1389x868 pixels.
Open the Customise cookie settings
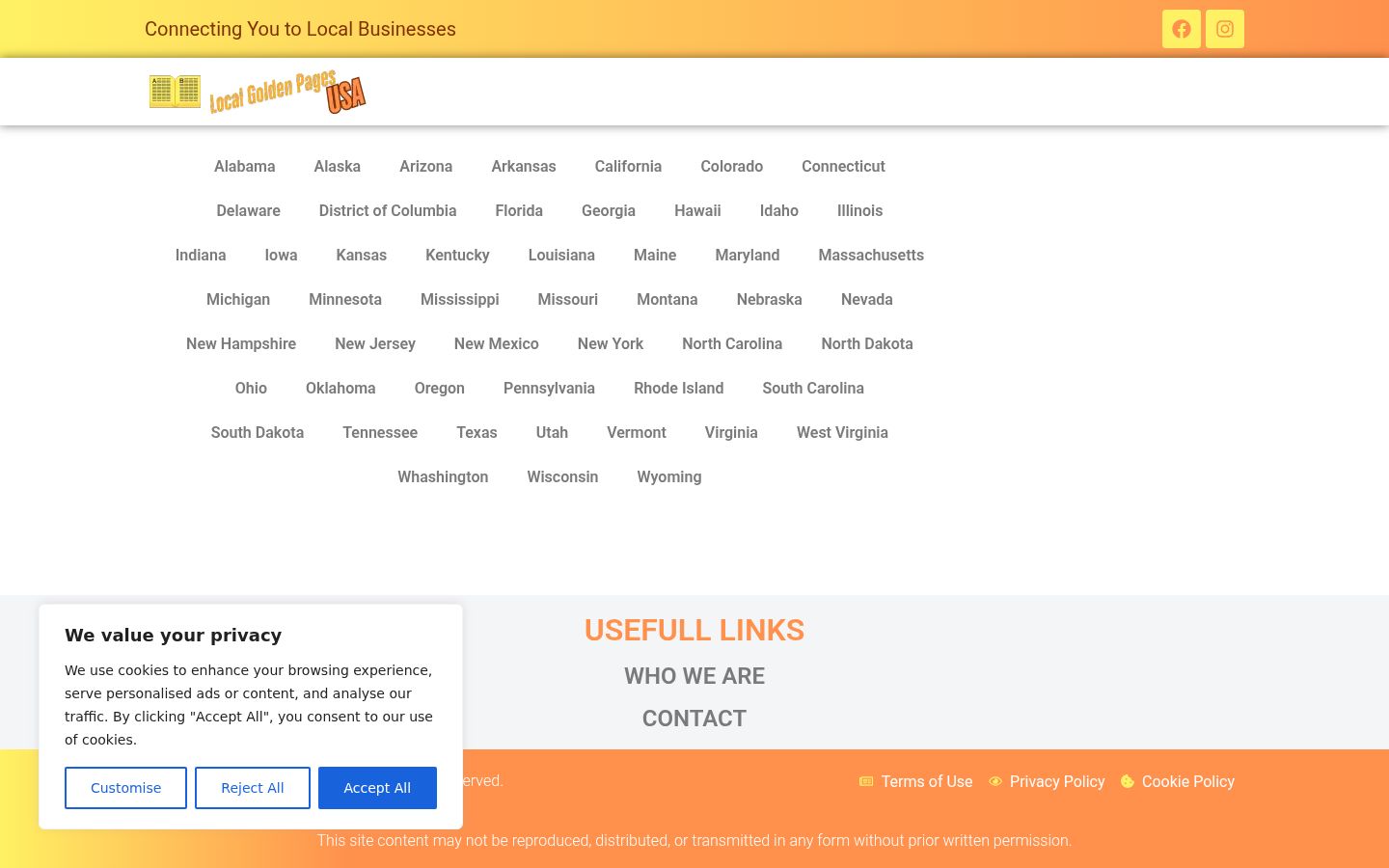point(125,788)
